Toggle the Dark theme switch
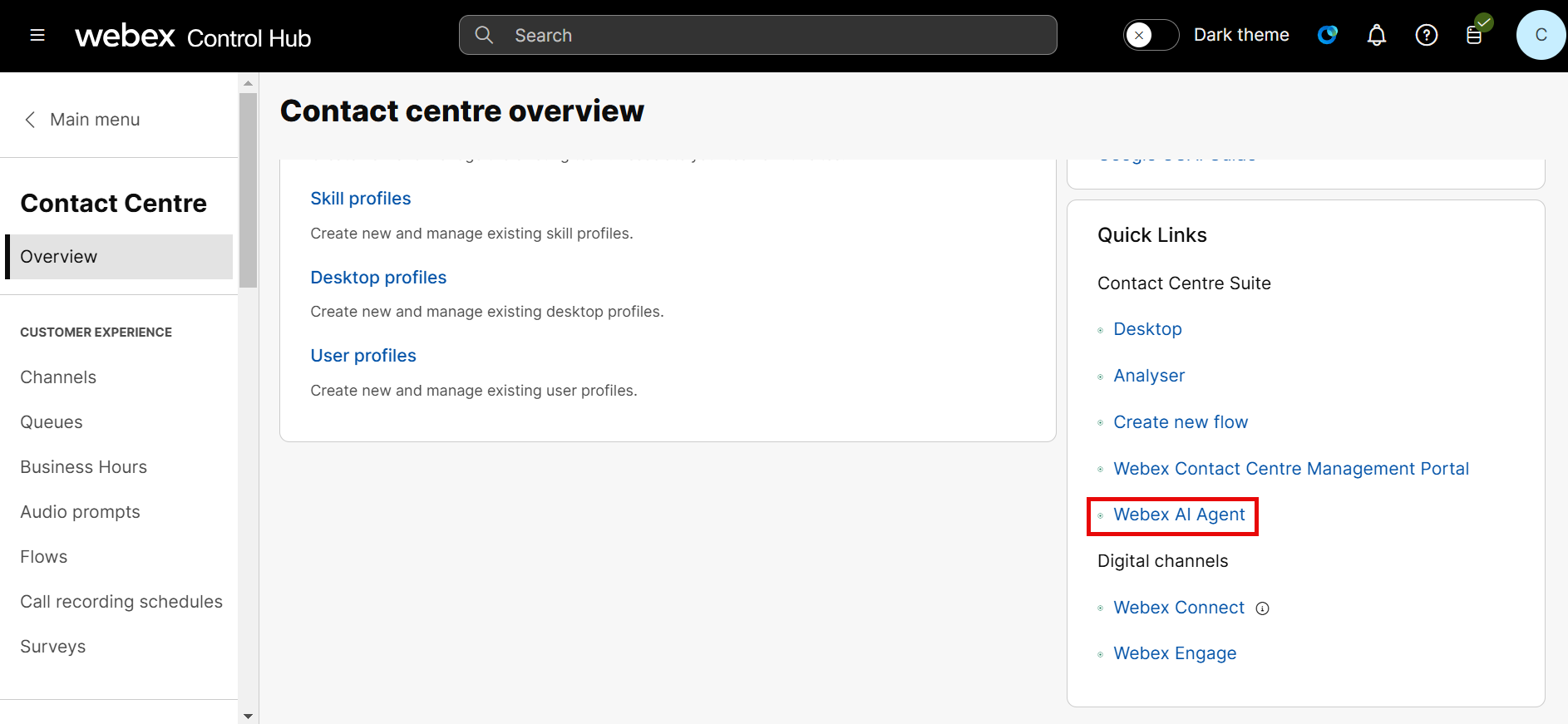The image size is (1568, 724). point(1151,35)
